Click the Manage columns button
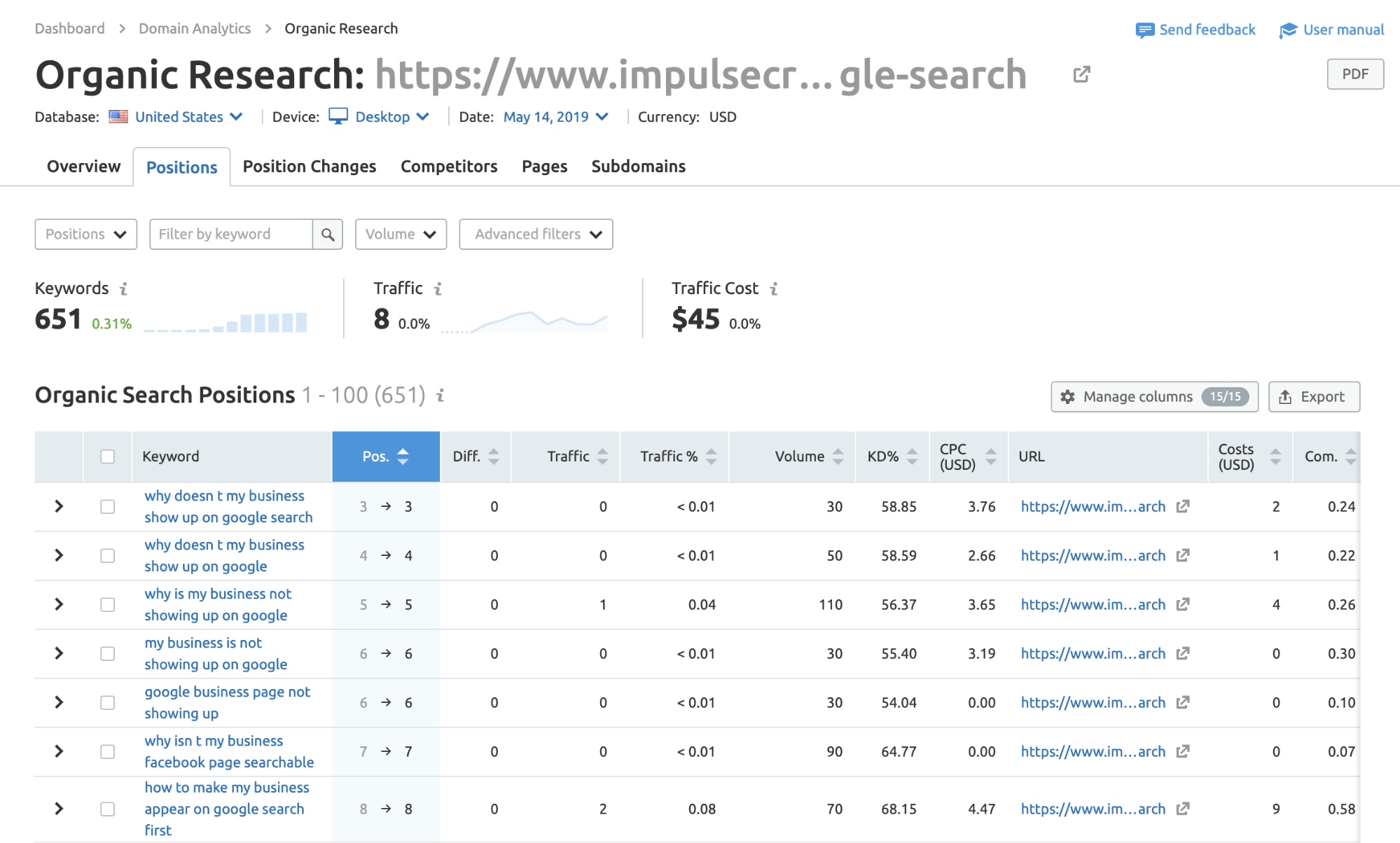 click(x=1153, y=397)
